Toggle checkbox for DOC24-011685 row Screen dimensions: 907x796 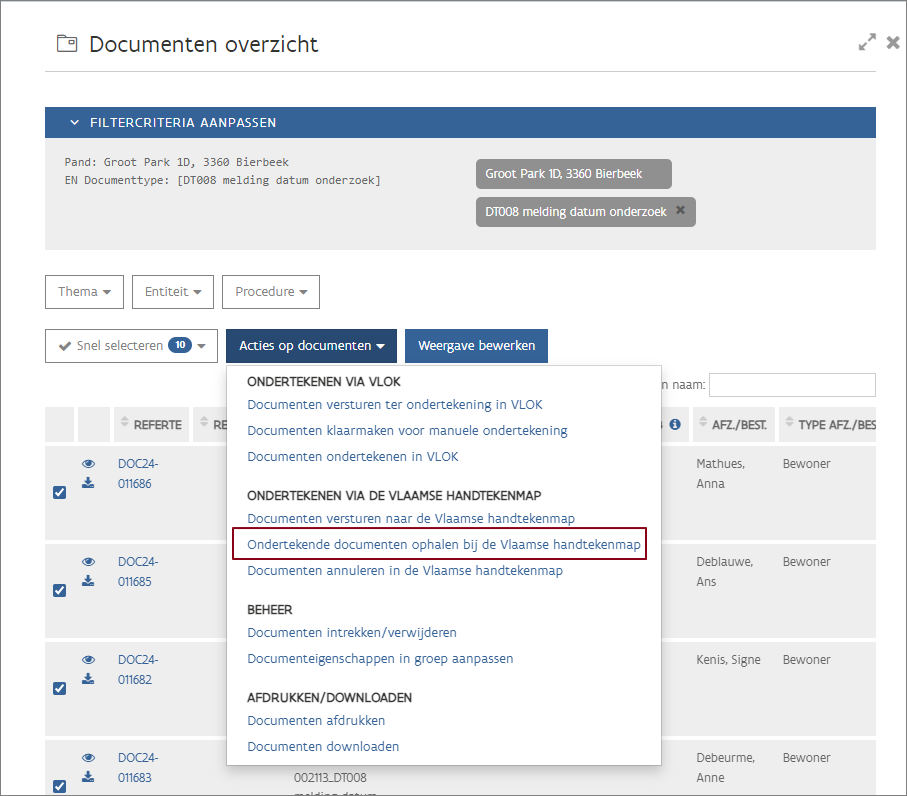59,590
